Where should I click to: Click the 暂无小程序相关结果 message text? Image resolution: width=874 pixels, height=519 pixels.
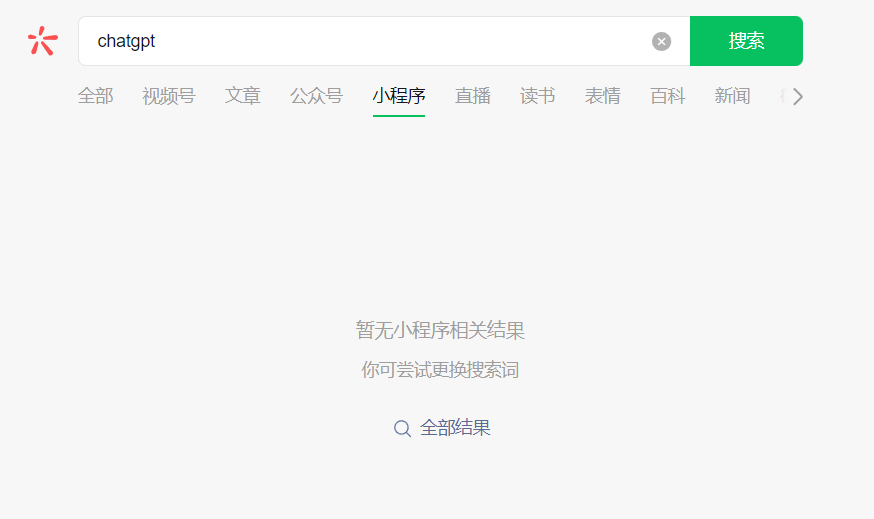pos(440,330)
